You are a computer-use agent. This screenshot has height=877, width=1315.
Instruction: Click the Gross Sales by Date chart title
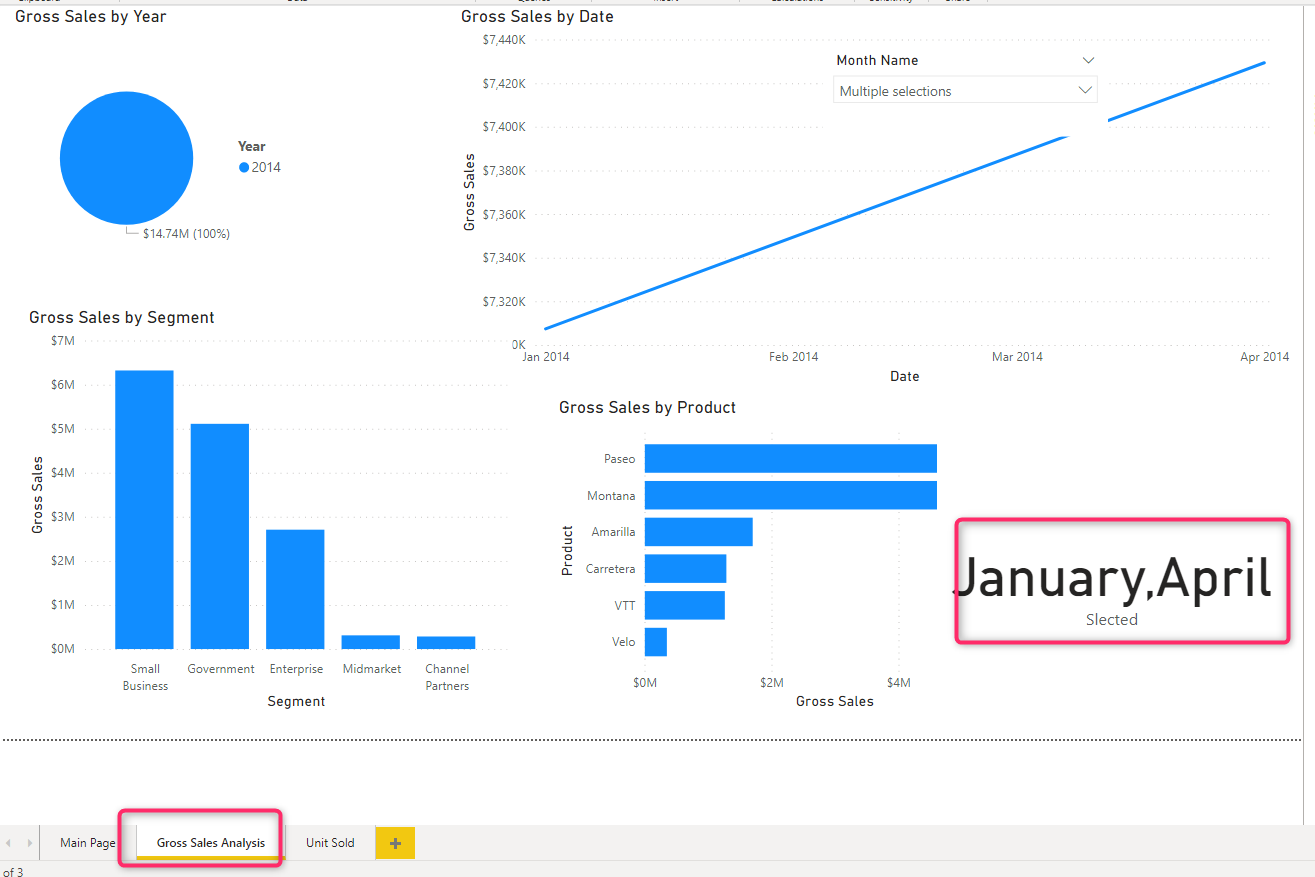point(537,17)
